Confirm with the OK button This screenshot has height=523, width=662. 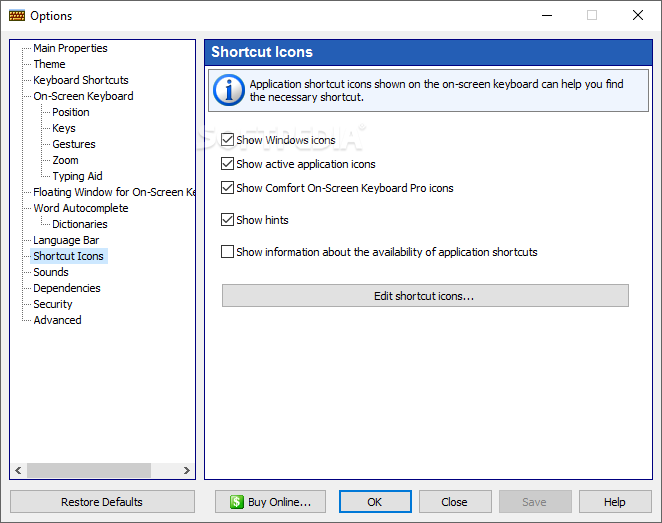point(375,502)
